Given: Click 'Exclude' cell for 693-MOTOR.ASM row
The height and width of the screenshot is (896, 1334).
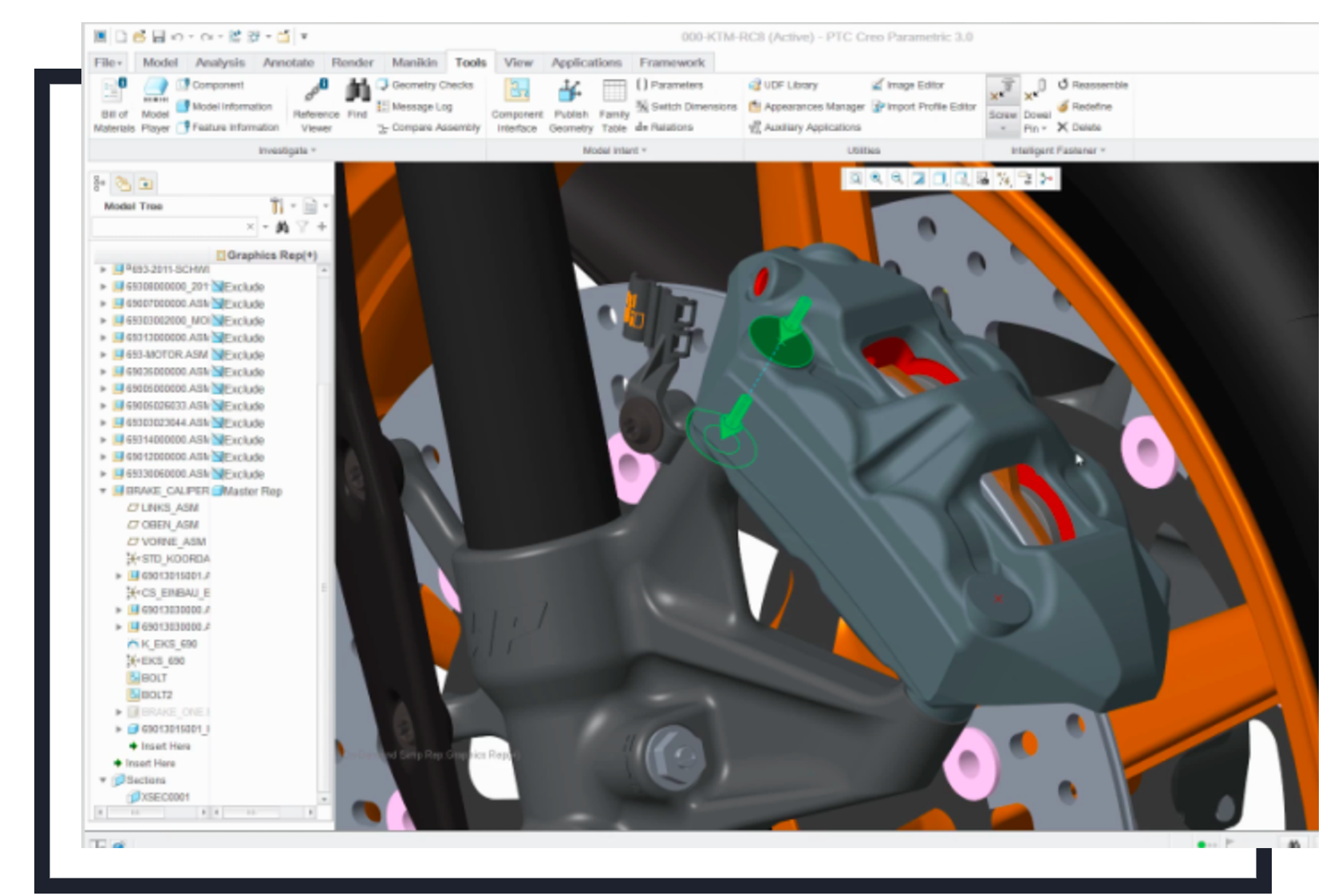Looking at the screenshot, I should tap(238, 354).
